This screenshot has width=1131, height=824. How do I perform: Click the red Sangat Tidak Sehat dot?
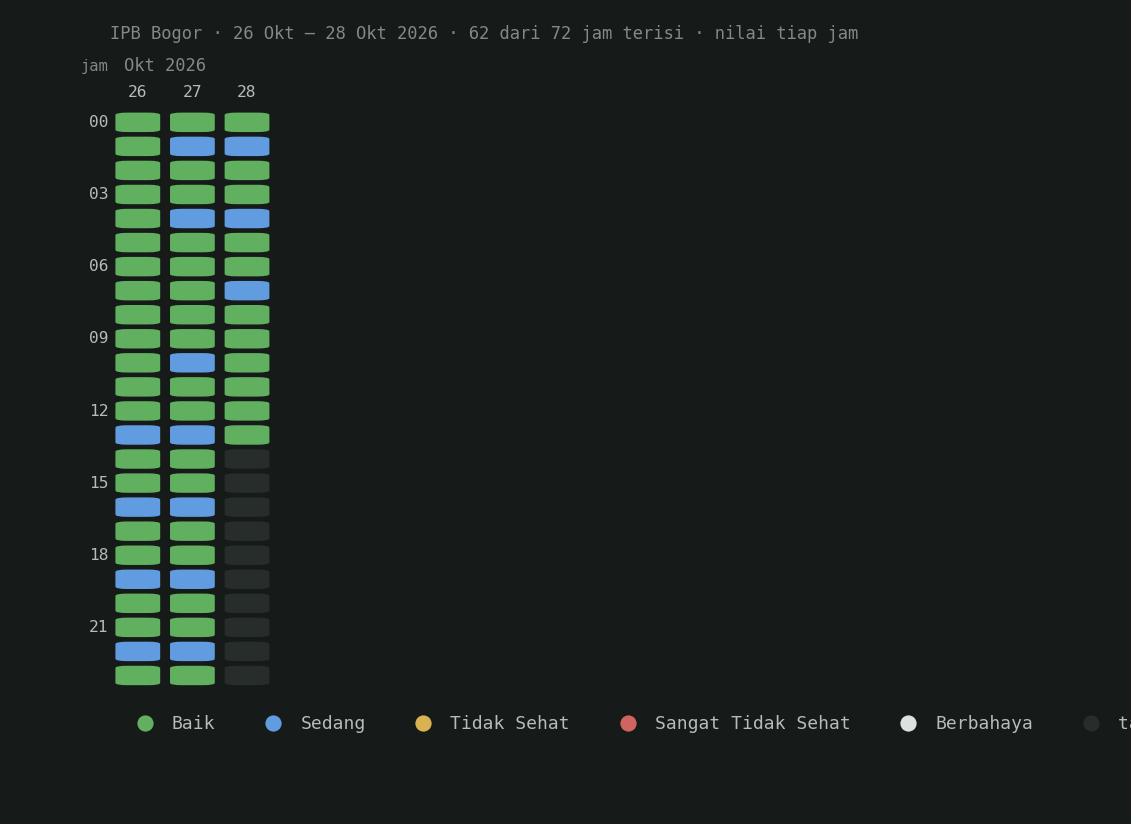pyautogui.click(x=628, y=724)
